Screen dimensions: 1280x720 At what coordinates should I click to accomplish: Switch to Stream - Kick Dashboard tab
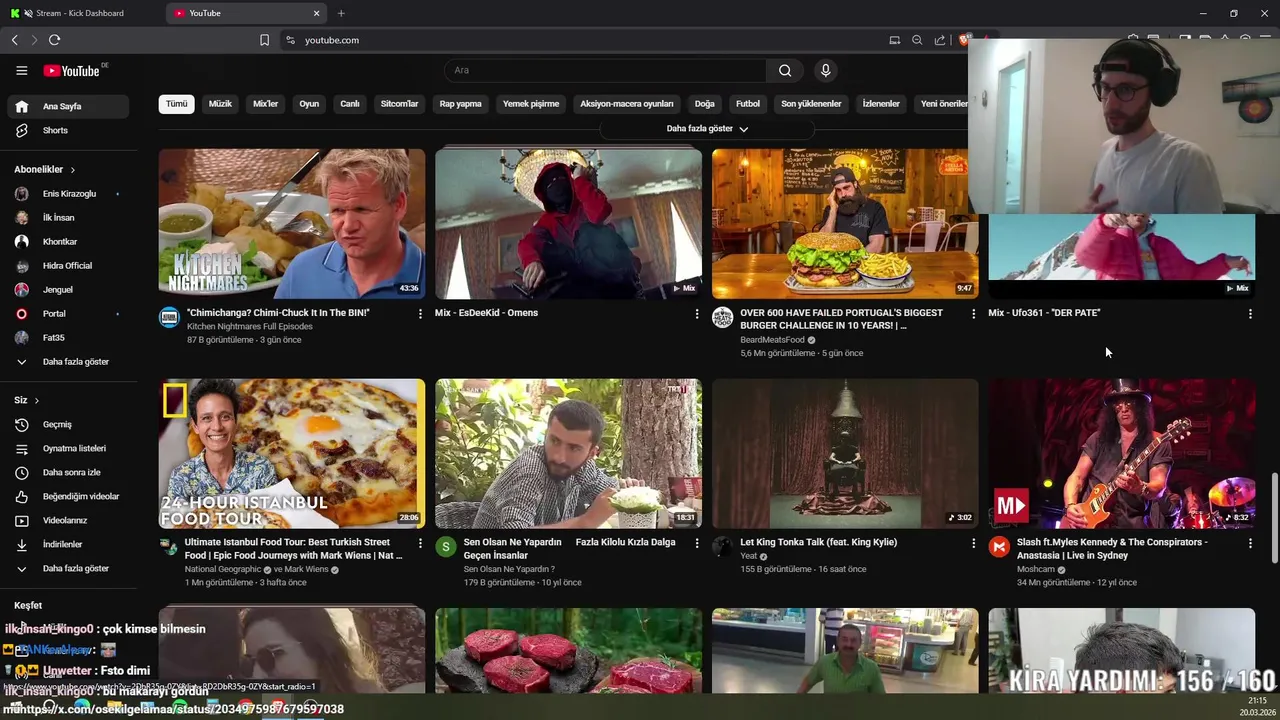tap(80, 13)
